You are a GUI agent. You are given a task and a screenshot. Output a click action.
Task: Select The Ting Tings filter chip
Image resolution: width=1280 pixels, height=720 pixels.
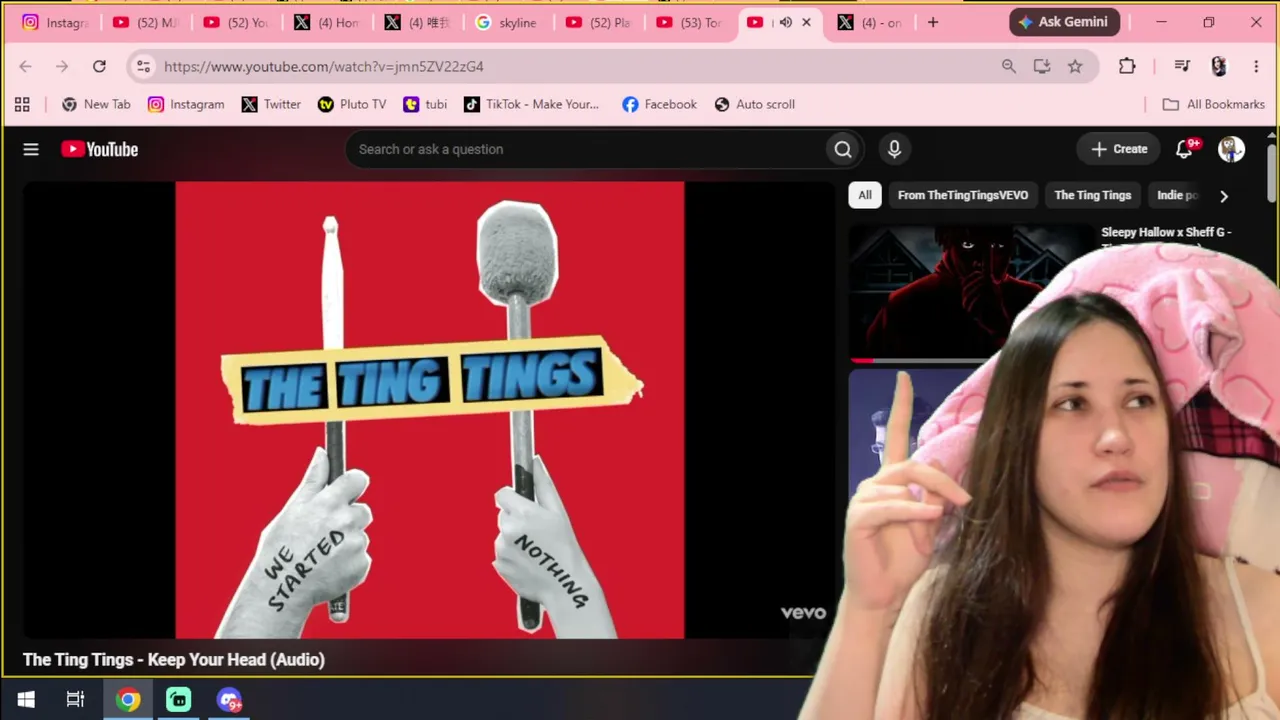1092,195
